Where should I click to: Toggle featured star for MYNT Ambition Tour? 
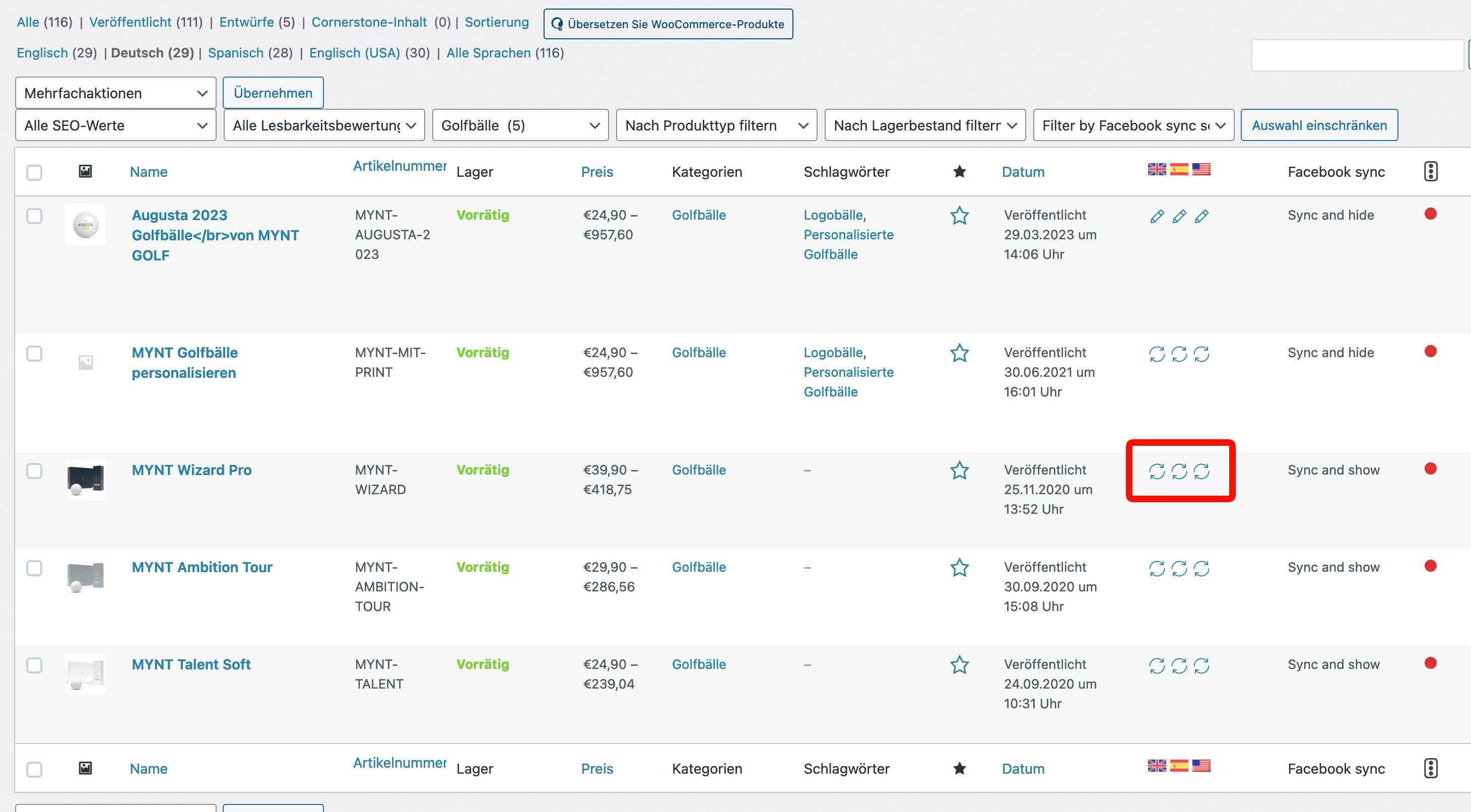[x=959, y=567]
